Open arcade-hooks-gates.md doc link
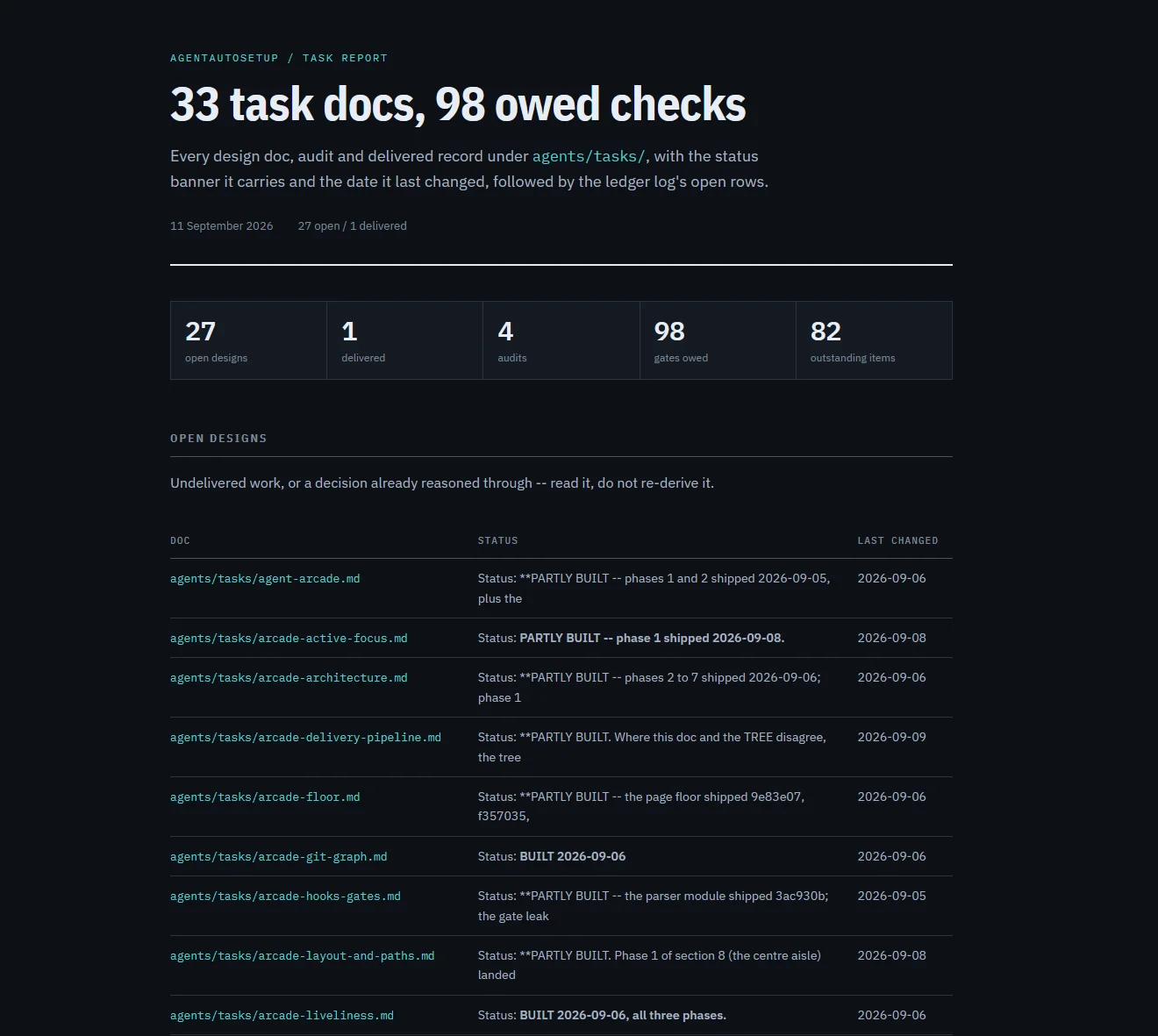1158x1036 pixels. point(285,897)
